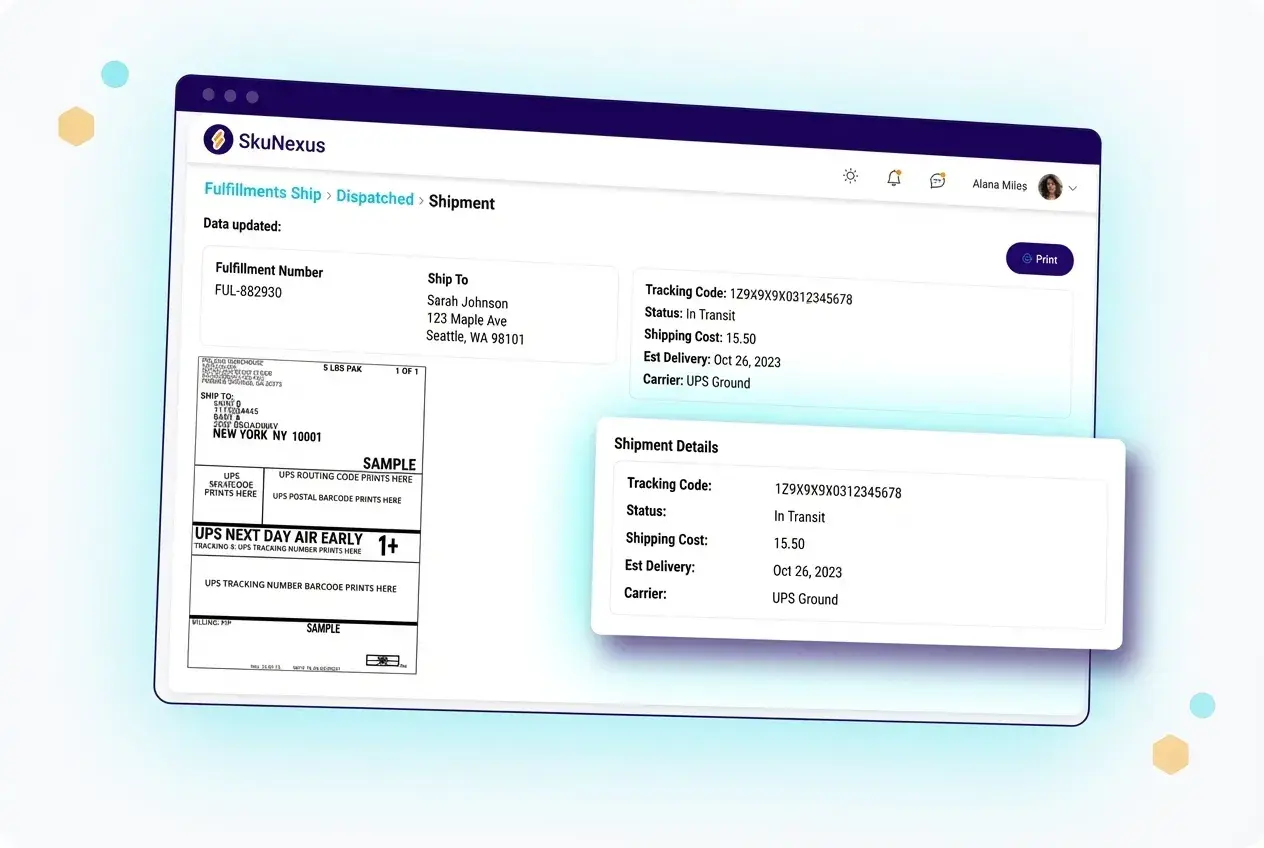The height and width of the screenshot is (848, 1264).
Task: Select the Shipment breadcrumb entry
Action: [x=461, y=202]
